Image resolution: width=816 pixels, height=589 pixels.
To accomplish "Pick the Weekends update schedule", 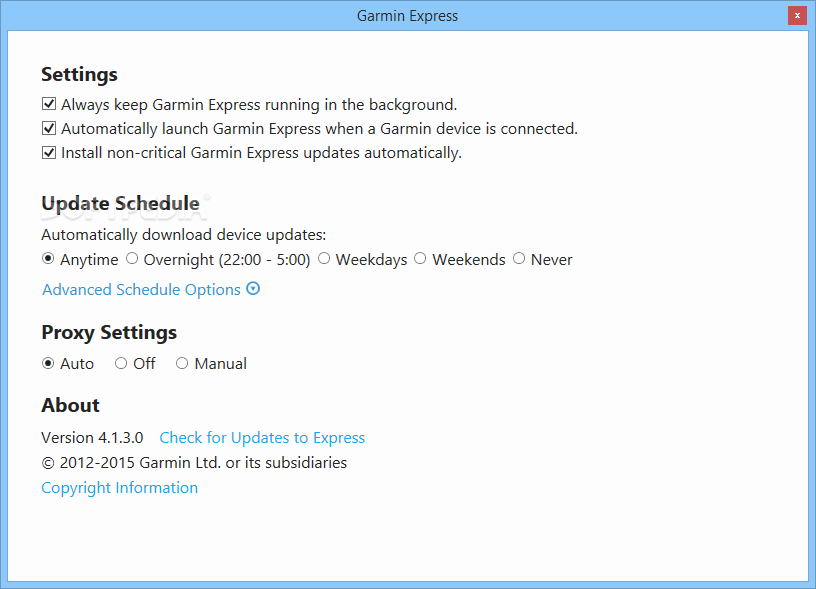I will click(x=420, y=259).
